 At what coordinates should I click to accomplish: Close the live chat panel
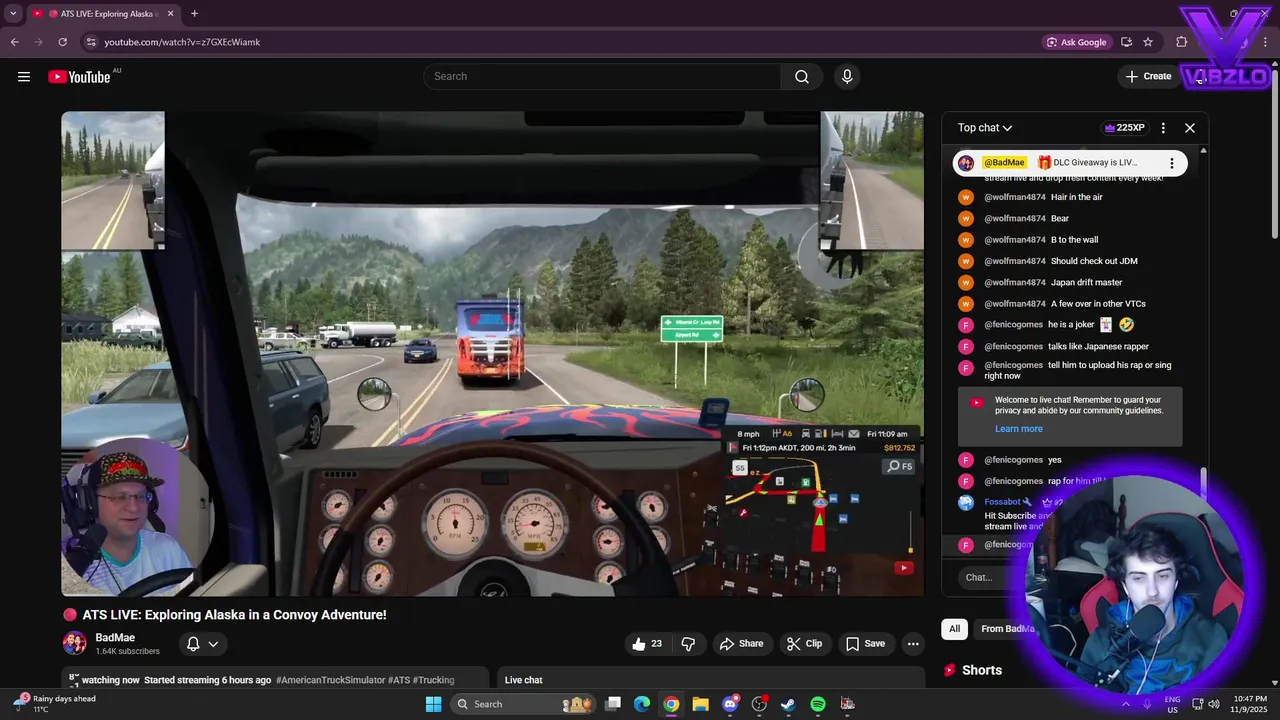[x=1190, y=128]
